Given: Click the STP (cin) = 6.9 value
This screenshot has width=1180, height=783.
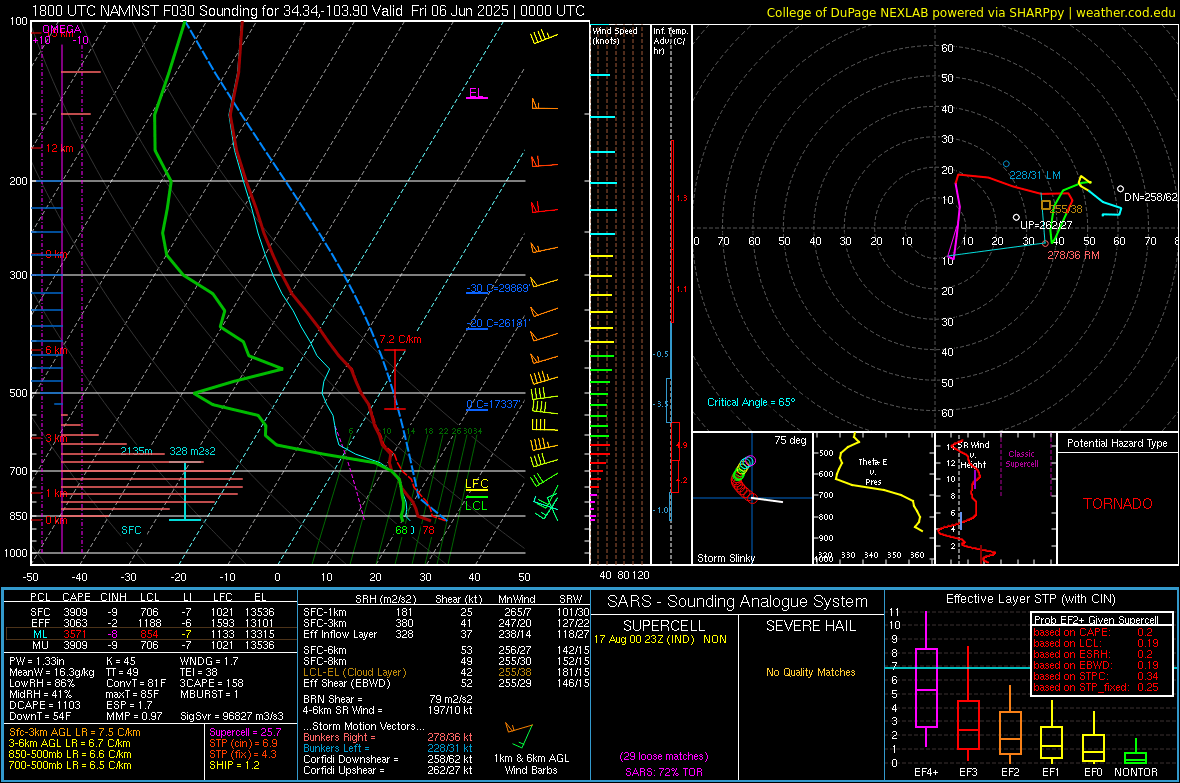Looking at the screenshot, I should [243, 743].
